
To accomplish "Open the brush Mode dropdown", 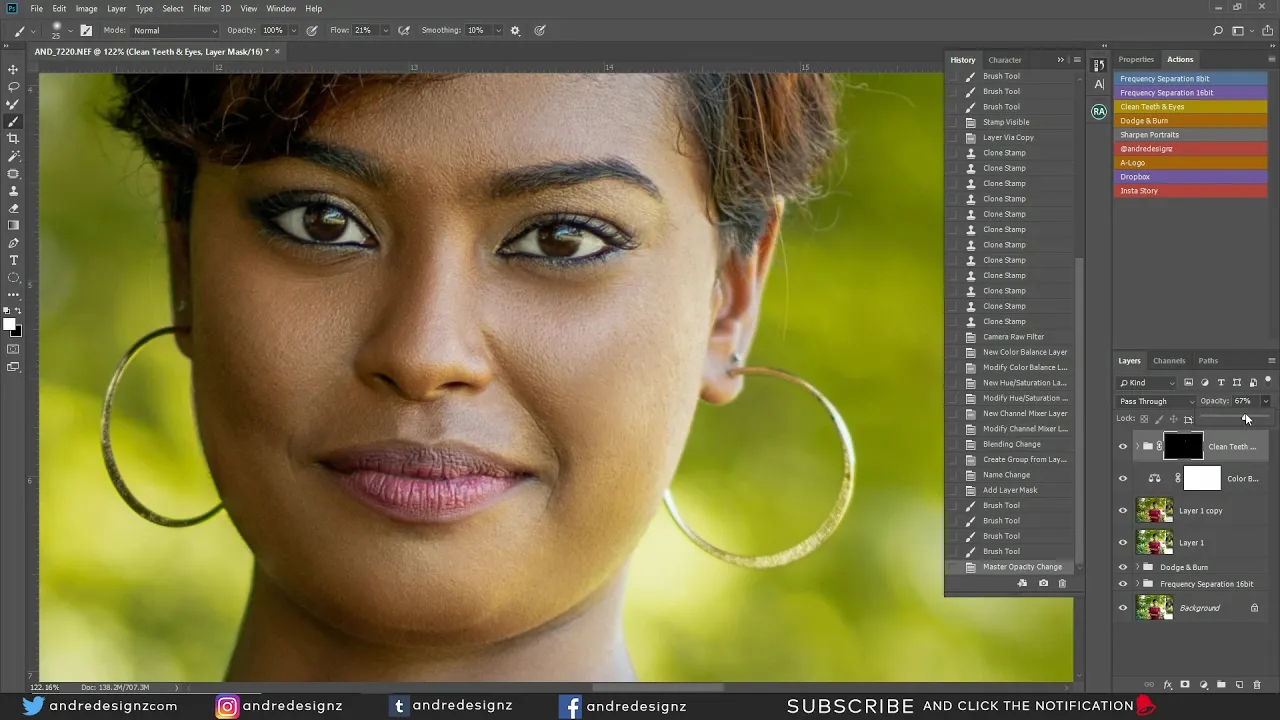I will pos(175,31).
